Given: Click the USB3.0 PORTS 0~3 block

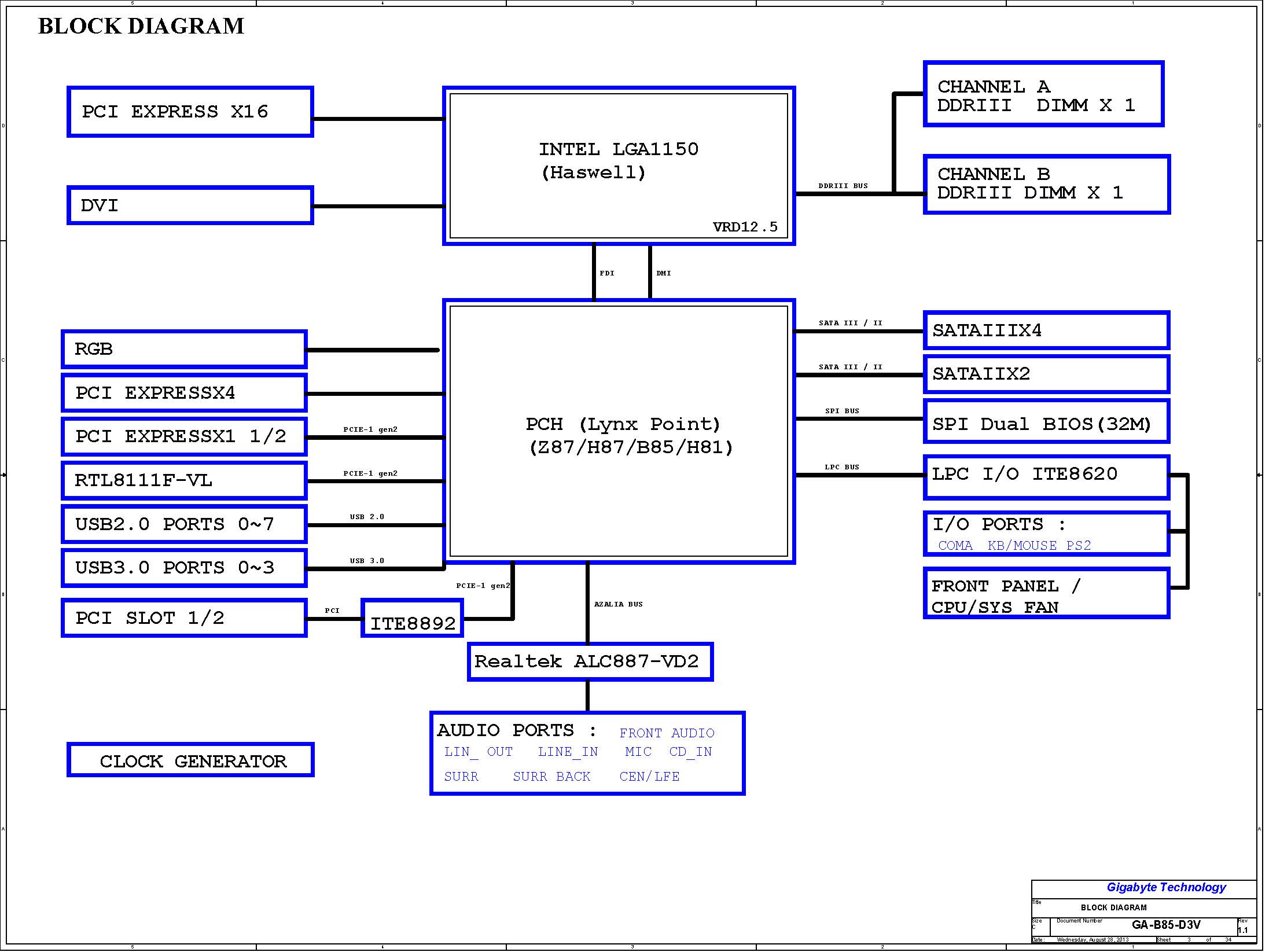Looking at the screenshot, I should pyautogui.click(x=184, y=568).
